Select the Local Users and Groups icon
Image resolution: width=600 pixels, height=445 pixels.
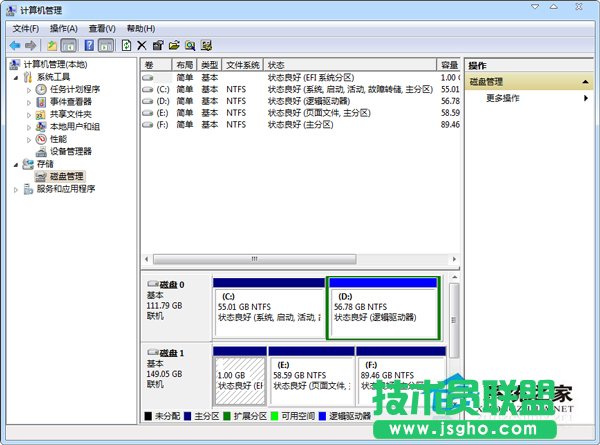(41, 126)
